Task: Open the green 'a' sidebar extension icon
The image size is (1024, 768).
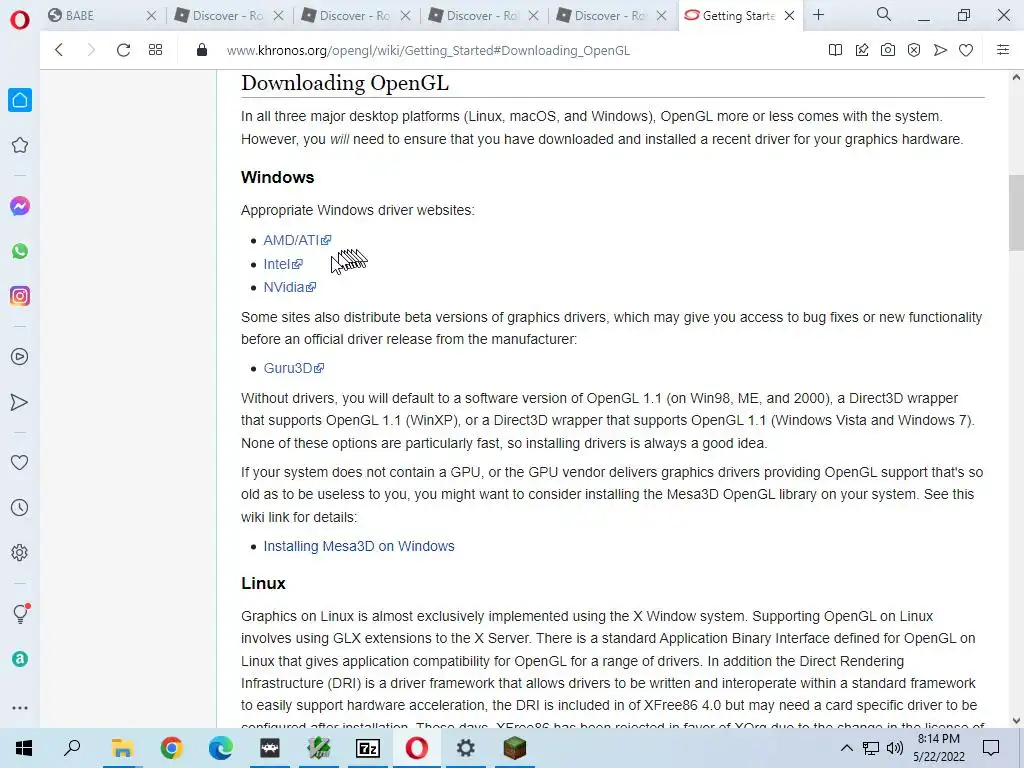Action: pyautogui.click(x=20, y=659)
